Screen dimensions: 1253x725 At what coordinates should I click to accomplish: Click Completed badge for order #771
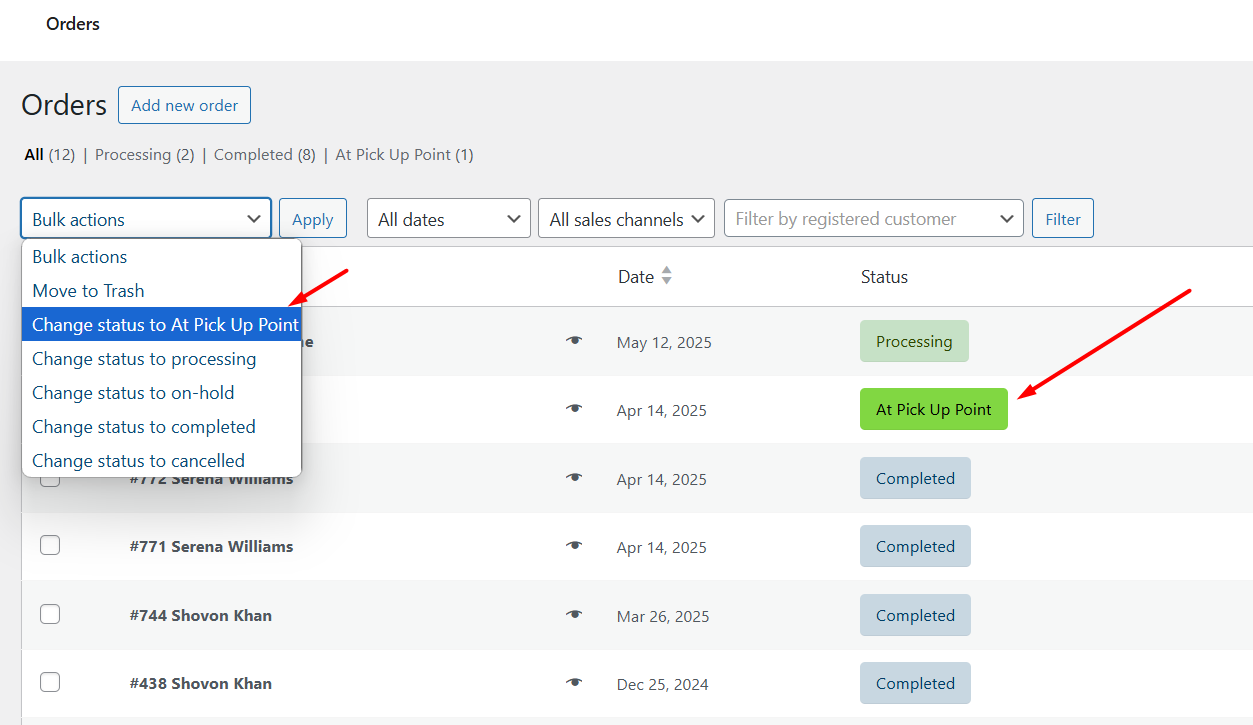click(915, 546)
